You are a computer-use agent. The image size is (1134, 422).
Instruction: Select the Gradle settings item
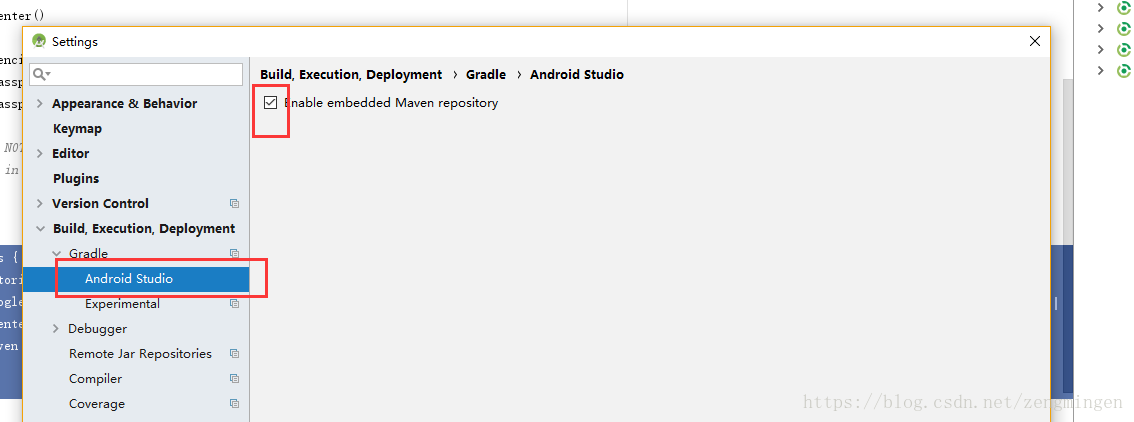[88, 254]
